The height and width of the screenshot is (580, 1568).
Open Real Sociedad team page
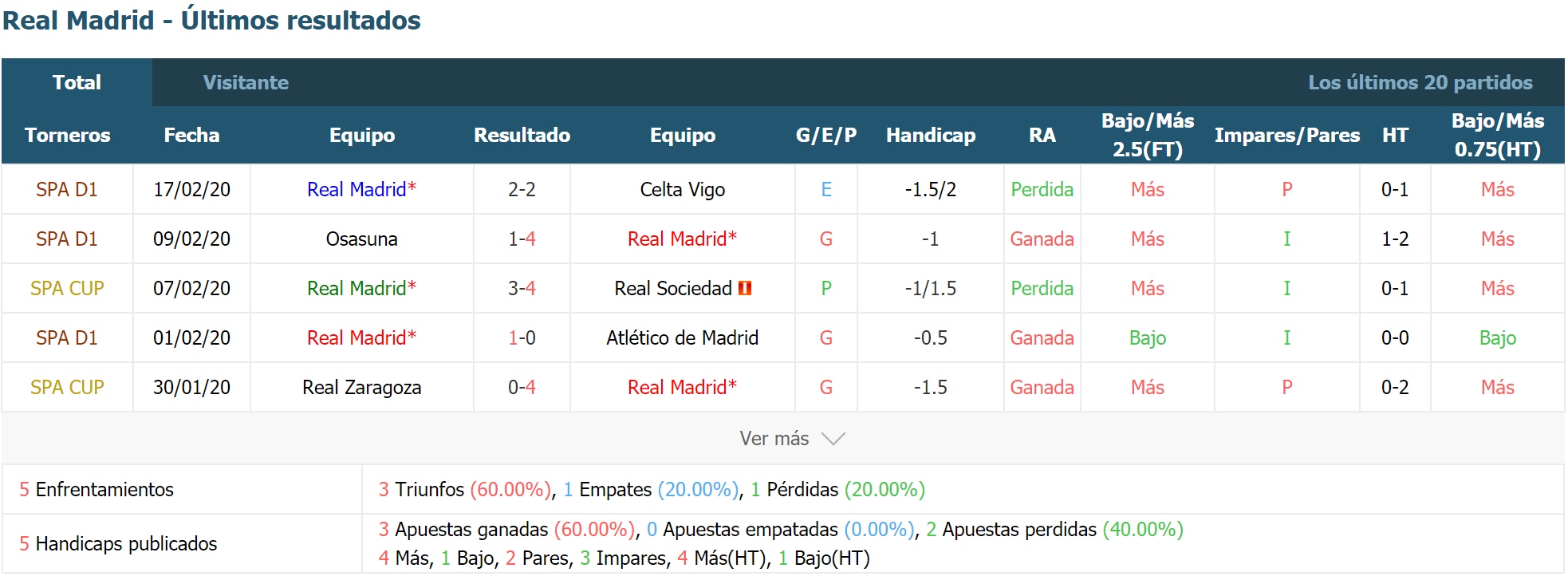click(x=673, y=288)
